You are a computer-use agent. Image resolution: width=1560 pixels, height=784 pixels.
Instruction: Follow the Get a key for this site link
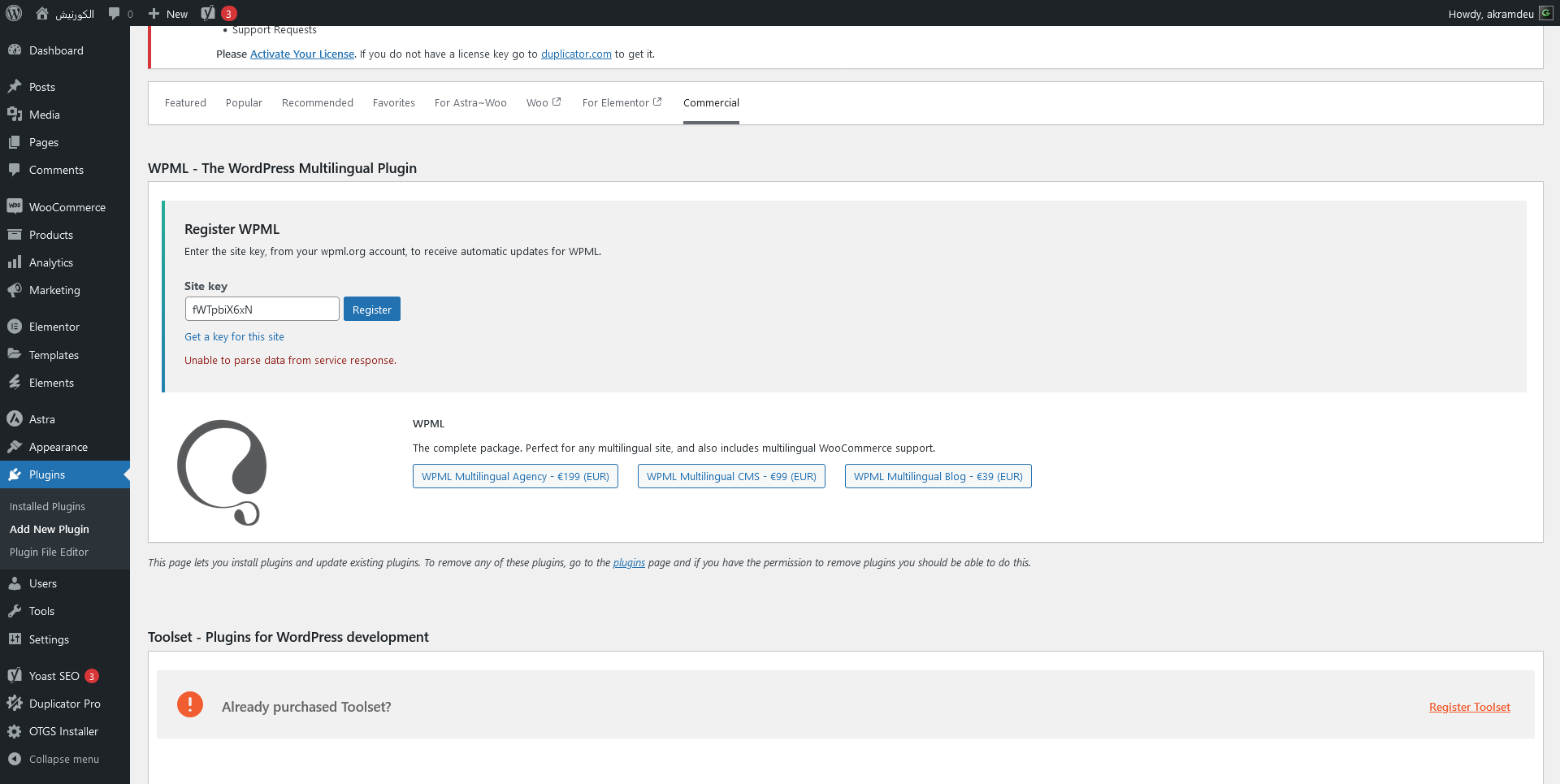[x=234, y=336]
